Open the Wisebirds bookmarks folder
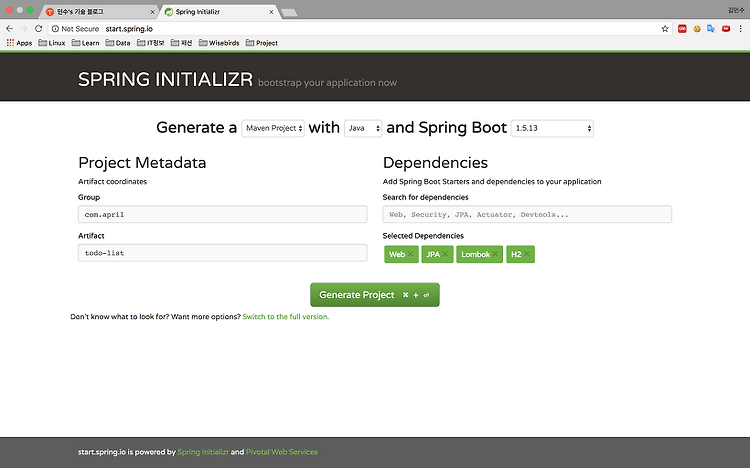The height and width of the screenshot is (468, 750). point(219,43)
